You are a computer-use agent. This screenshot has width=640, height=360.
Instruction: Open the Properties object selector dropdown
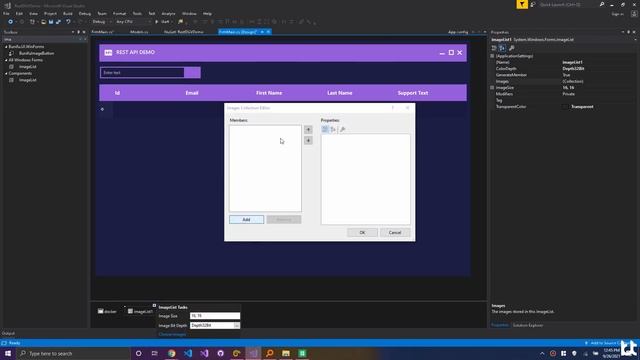[635, 40]
